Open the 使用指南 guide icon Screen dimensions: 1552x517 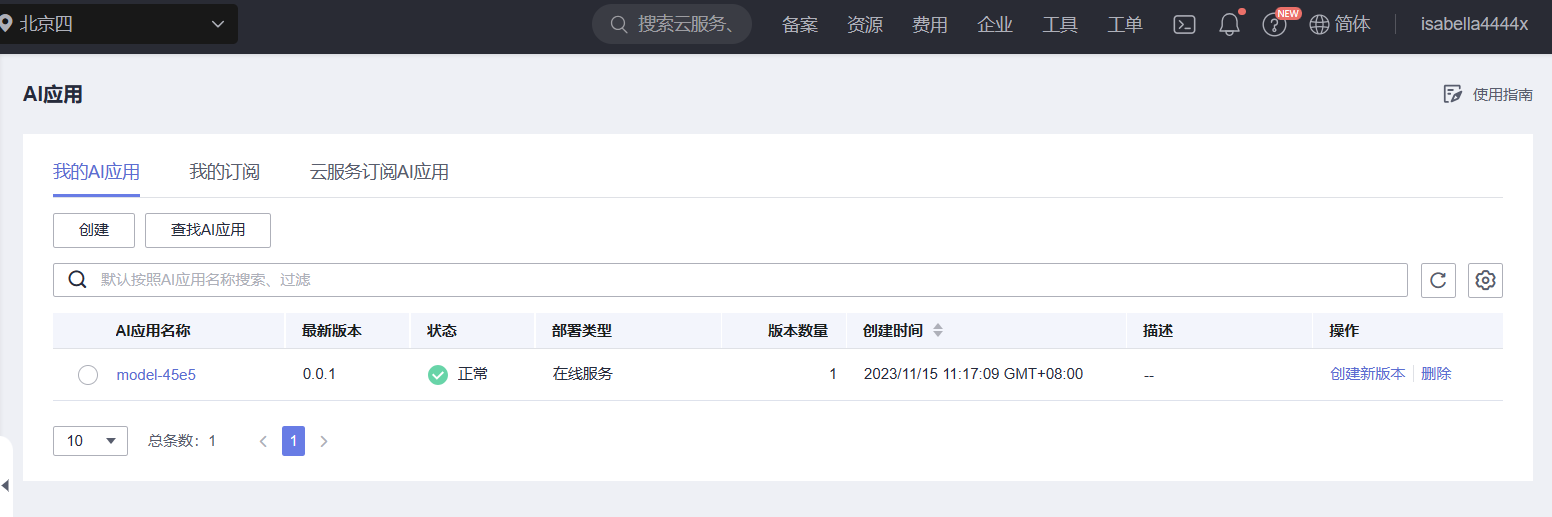[x=1453, y=94]
